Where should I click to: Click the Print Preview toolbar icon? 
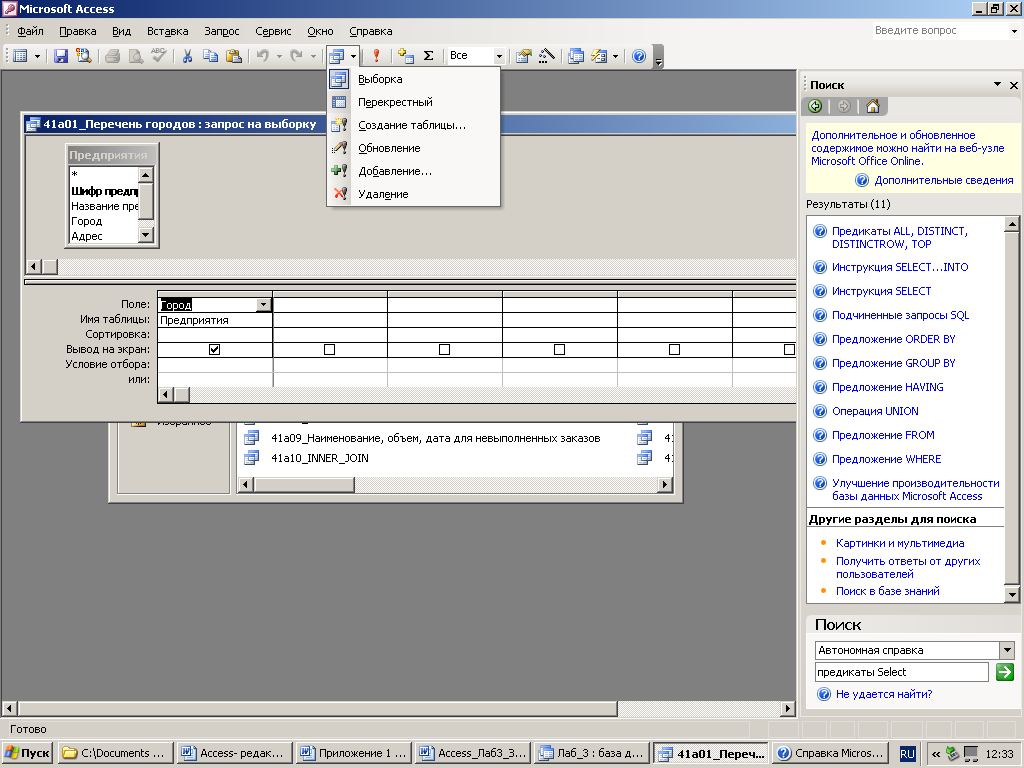point(135,56)
